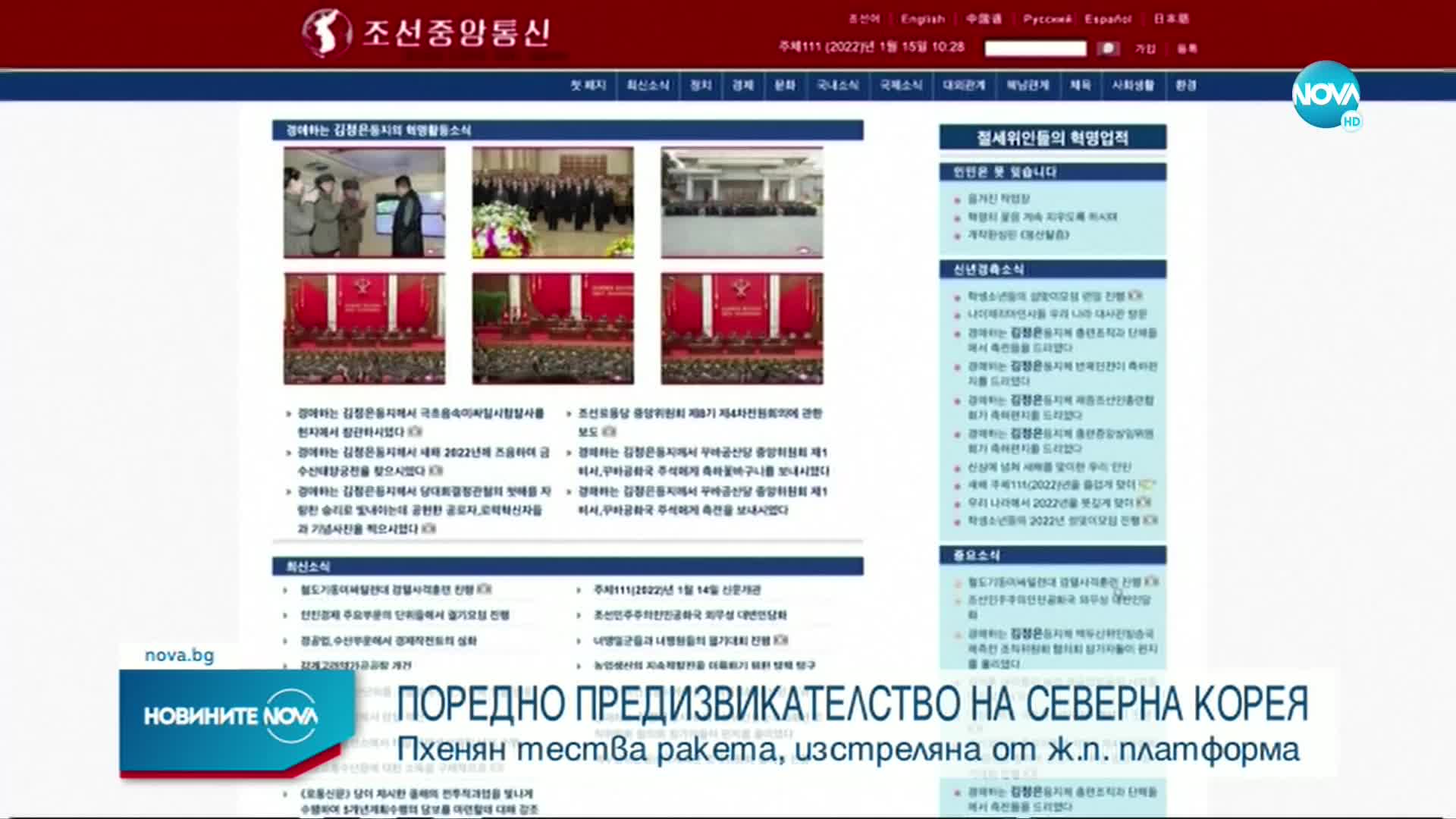
Task: Open the 첫 페지 navigation tab
Action: tap(588, 86)
